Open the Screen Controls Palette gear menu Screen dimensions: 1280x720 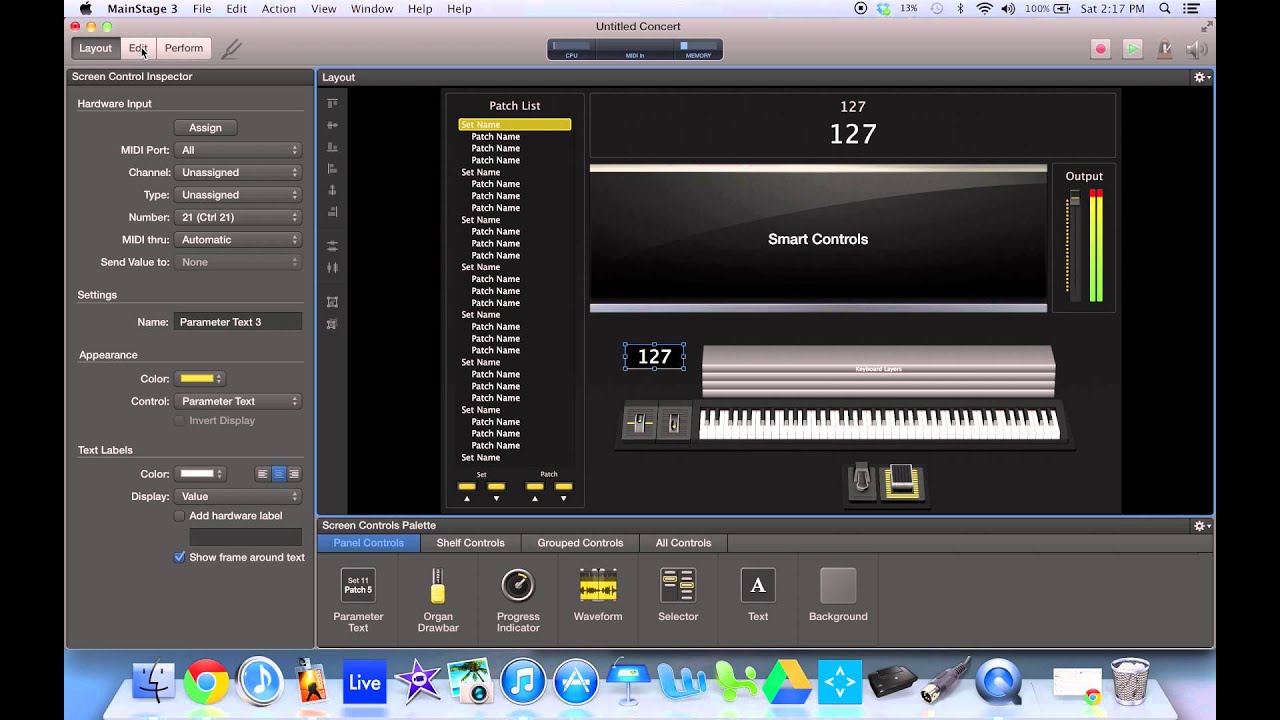[1201, 525]
